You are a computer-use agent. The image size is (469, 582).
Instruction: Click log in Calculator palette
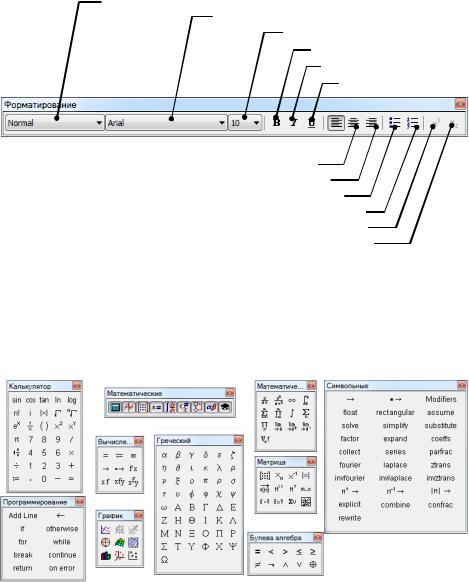click(x=72, y=400)
